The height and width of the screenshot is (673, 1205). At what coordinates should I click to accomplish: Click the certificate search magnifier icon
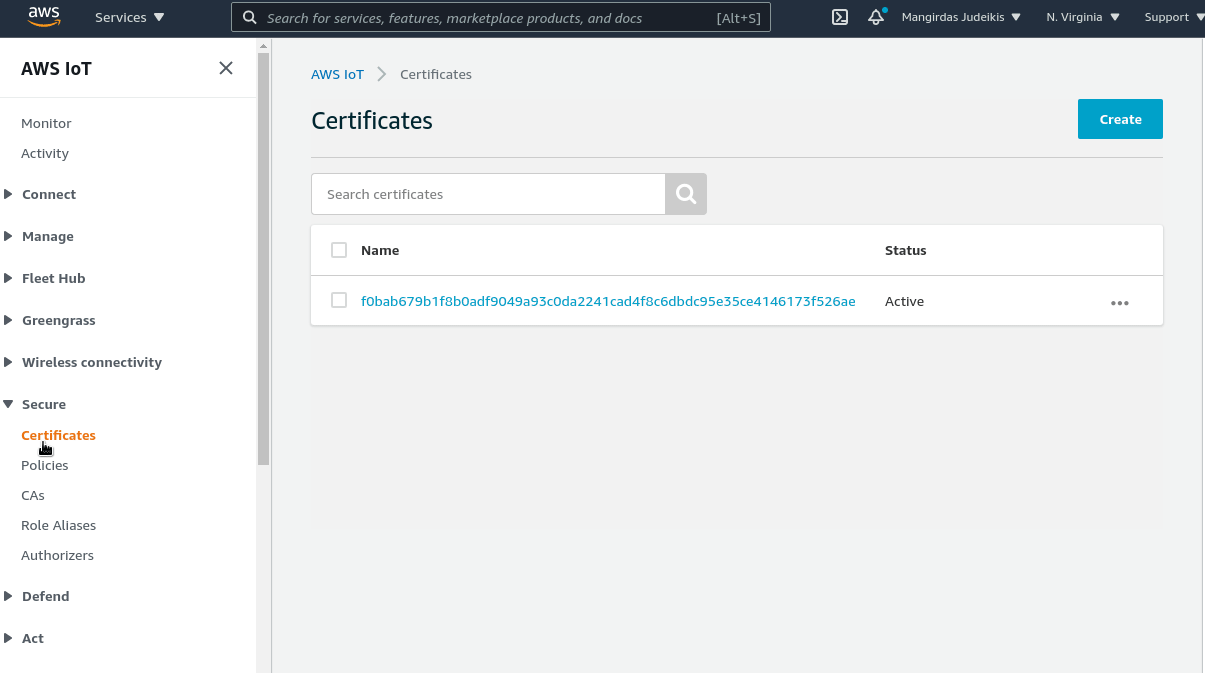coord(686,193)
